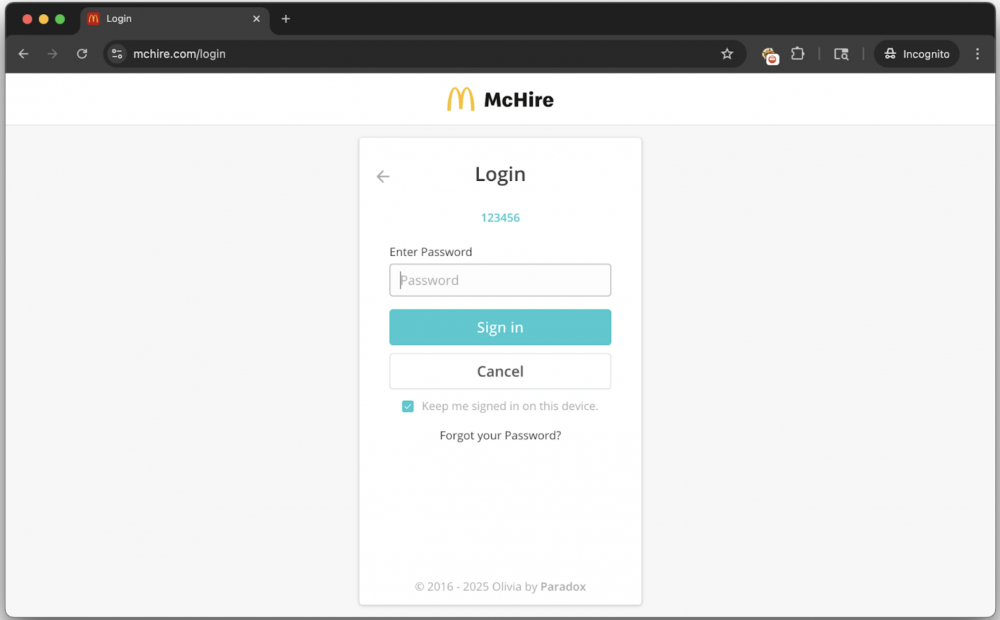Click the Login heading text
1000x620 pixels.
coord(500,174)
